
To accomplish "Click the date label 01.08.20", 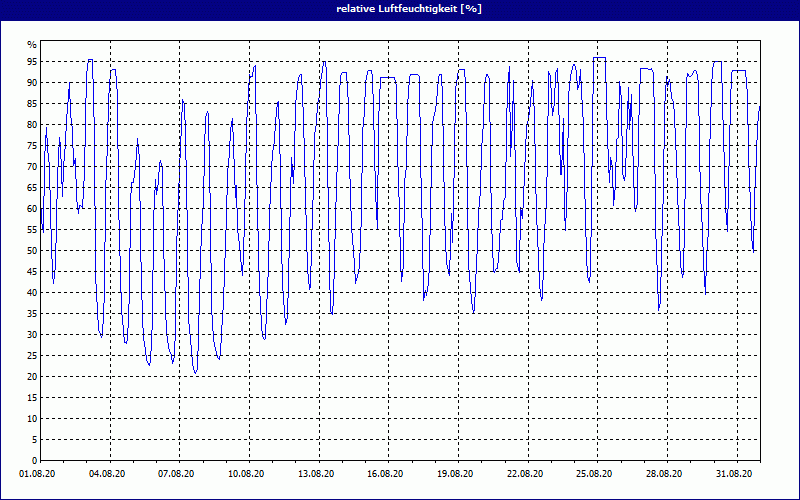I will 37,474.
